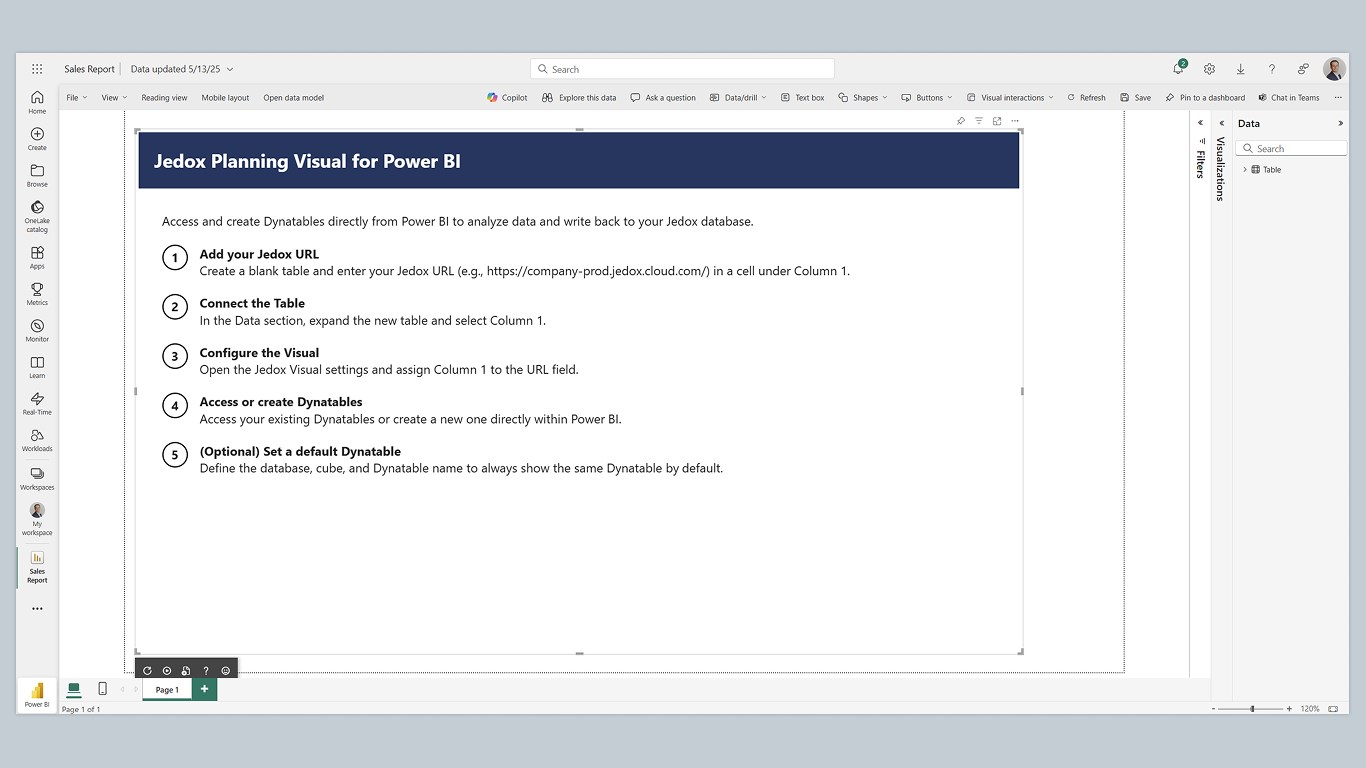Click Ask a question
The width and height of the screenshot is (1366, 768).
pyautogui.click(x=663, y=98)
